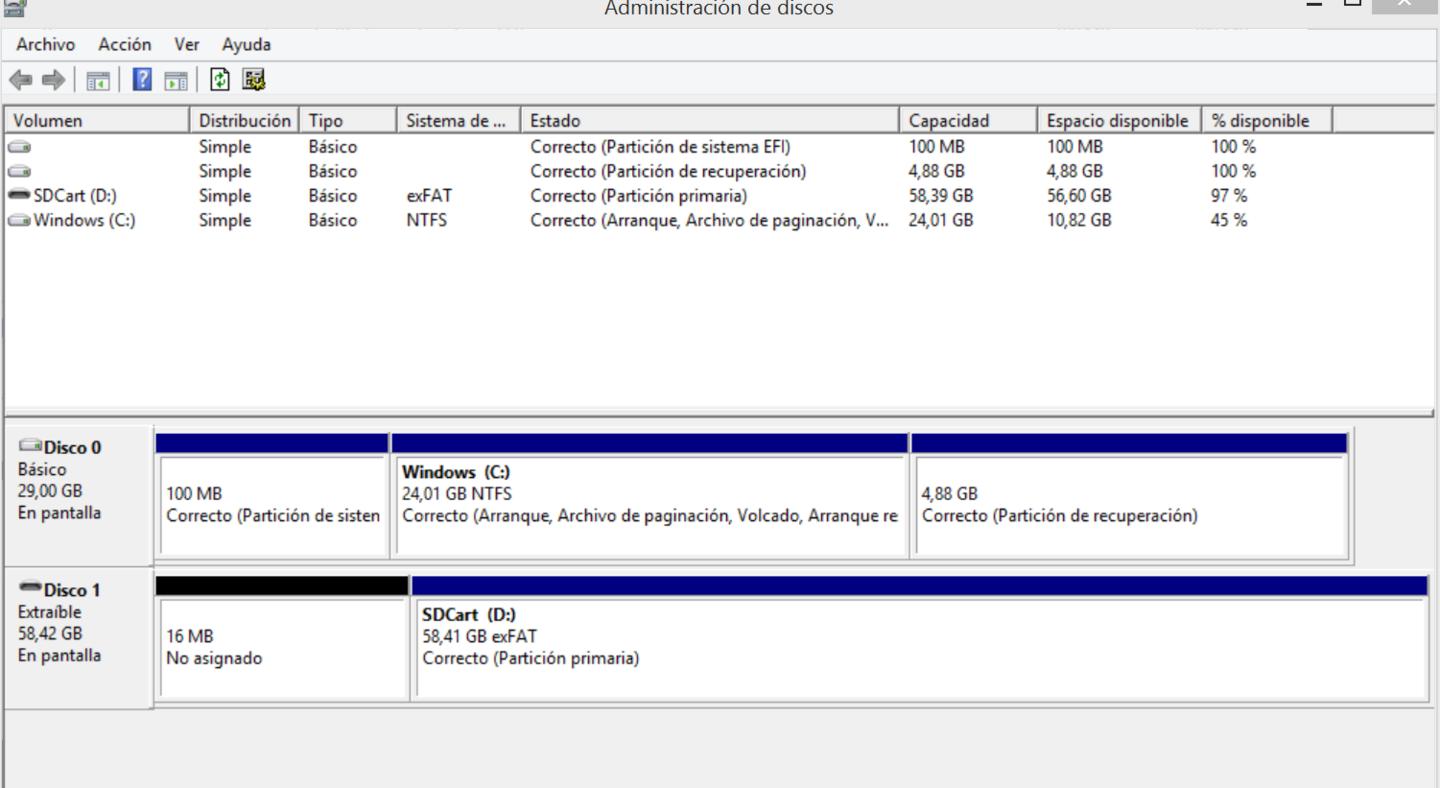Select the 4,88 GB recovery partition block
This screenshot has height=788, width=1440.
[1129, 505]
